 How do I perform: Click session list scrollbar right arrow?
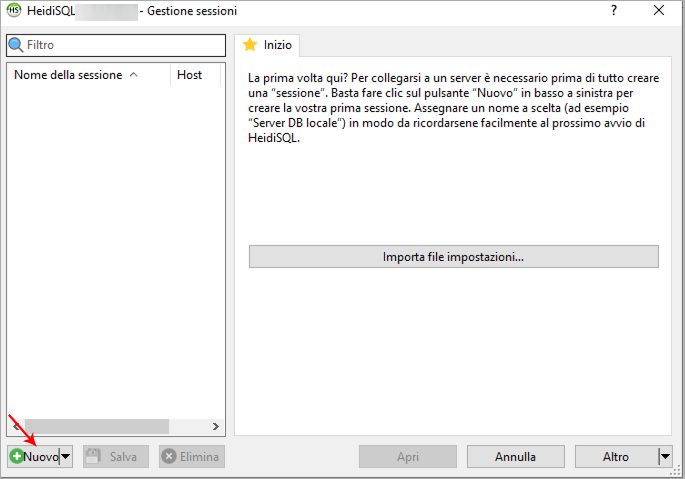217,426
